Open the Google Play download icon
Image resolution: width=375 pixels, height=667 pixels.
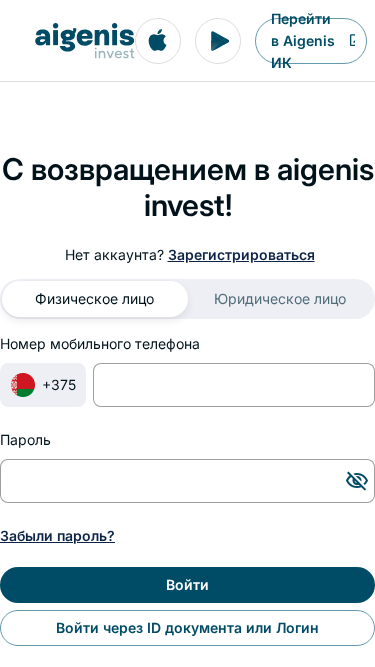coord(218,41)
